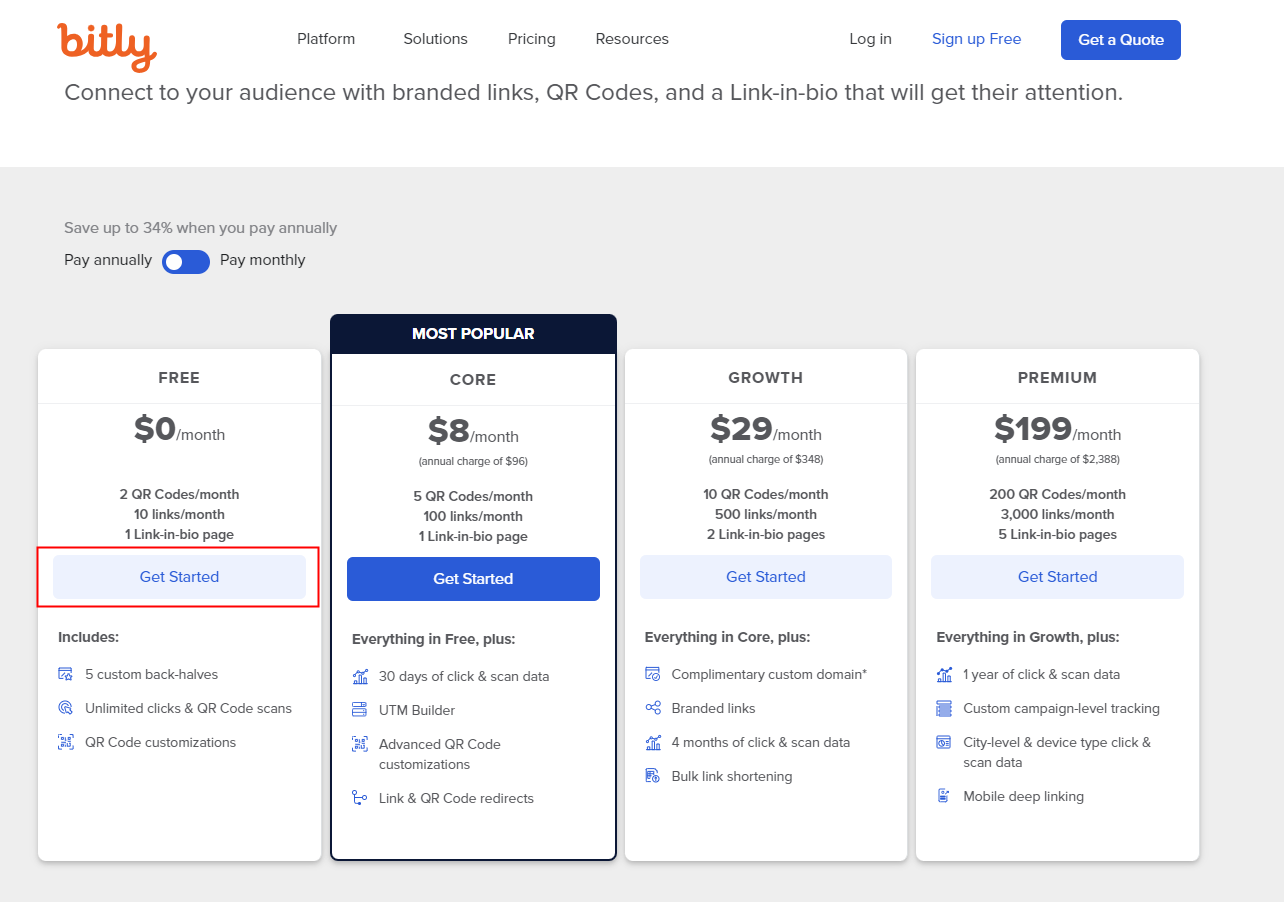Viewport: 1284px width, 902px height.
Task: Click the icon next to Unlimited clicks & QR Code scans
Action: click(x=66, y=708)
